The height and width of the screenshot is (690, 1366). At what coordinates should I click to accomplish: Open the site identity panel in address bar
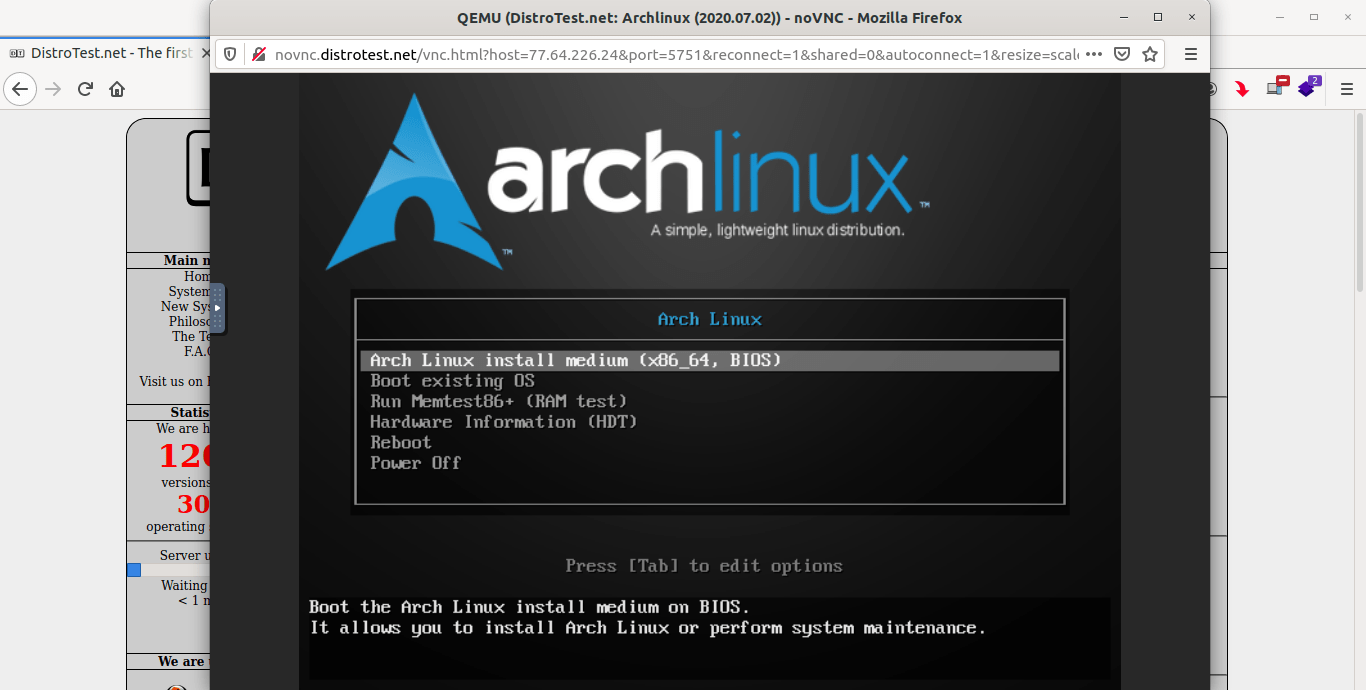(x=259, y=54)
